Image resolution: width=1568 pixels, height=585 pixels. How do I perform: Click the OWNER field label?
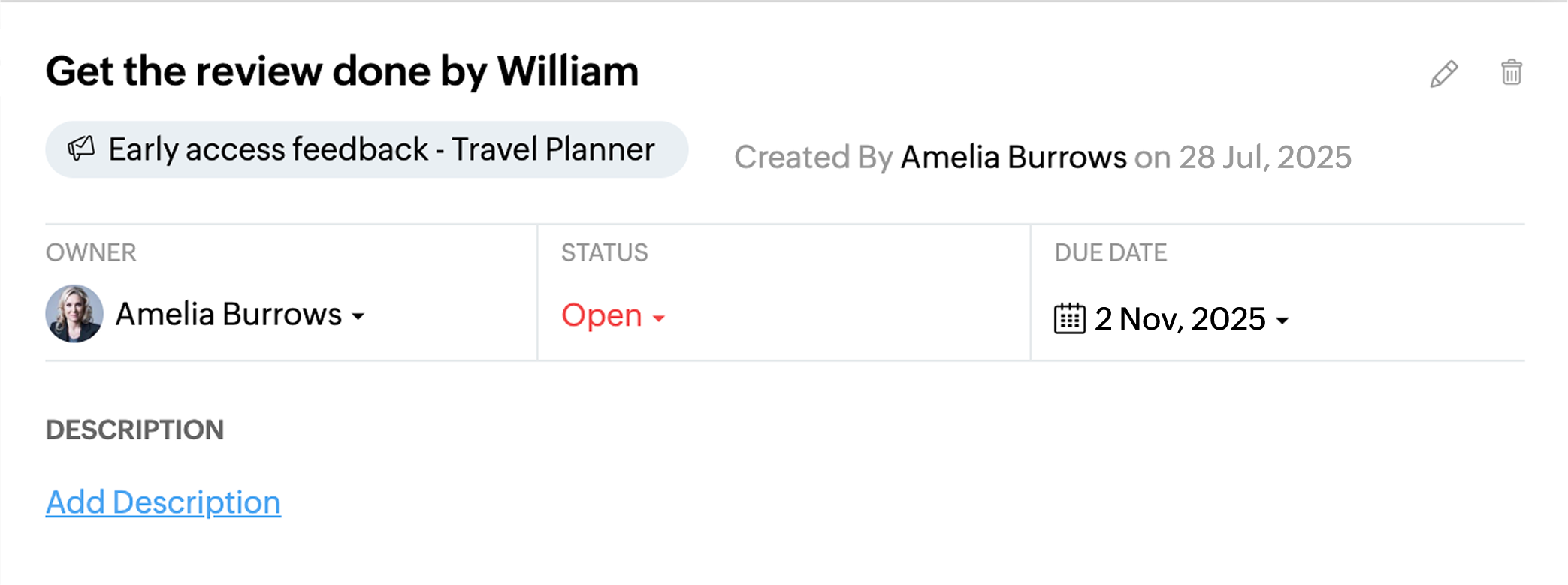pos(91,253)
